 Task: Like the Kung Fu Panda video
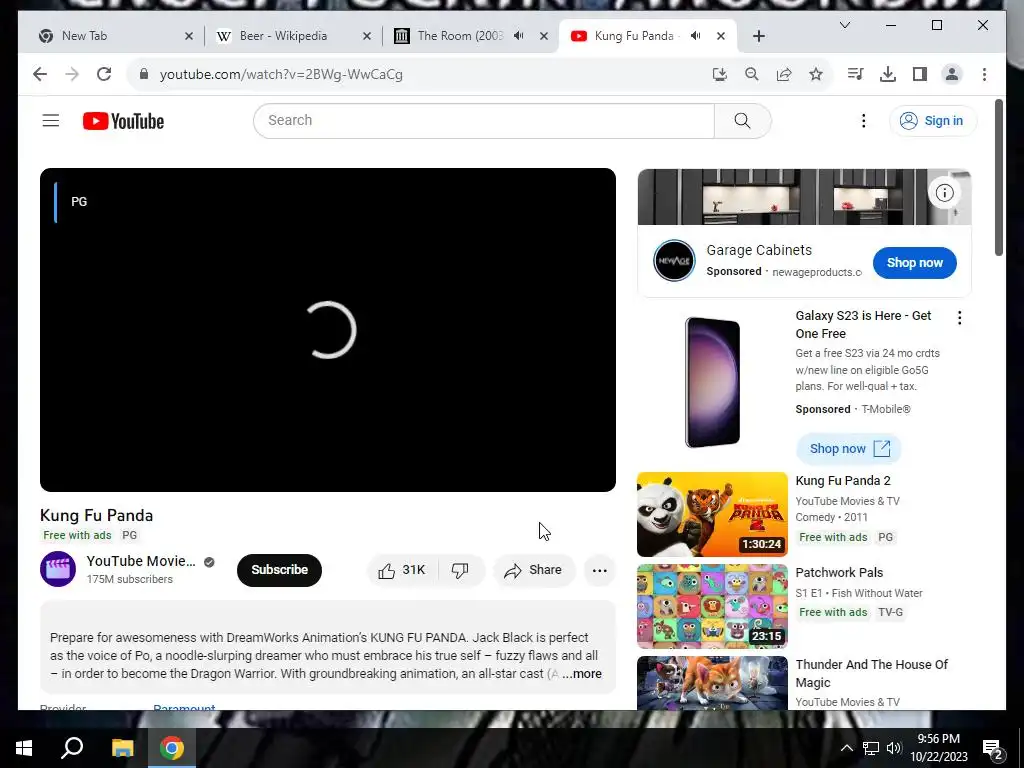[x=403, y=570]
